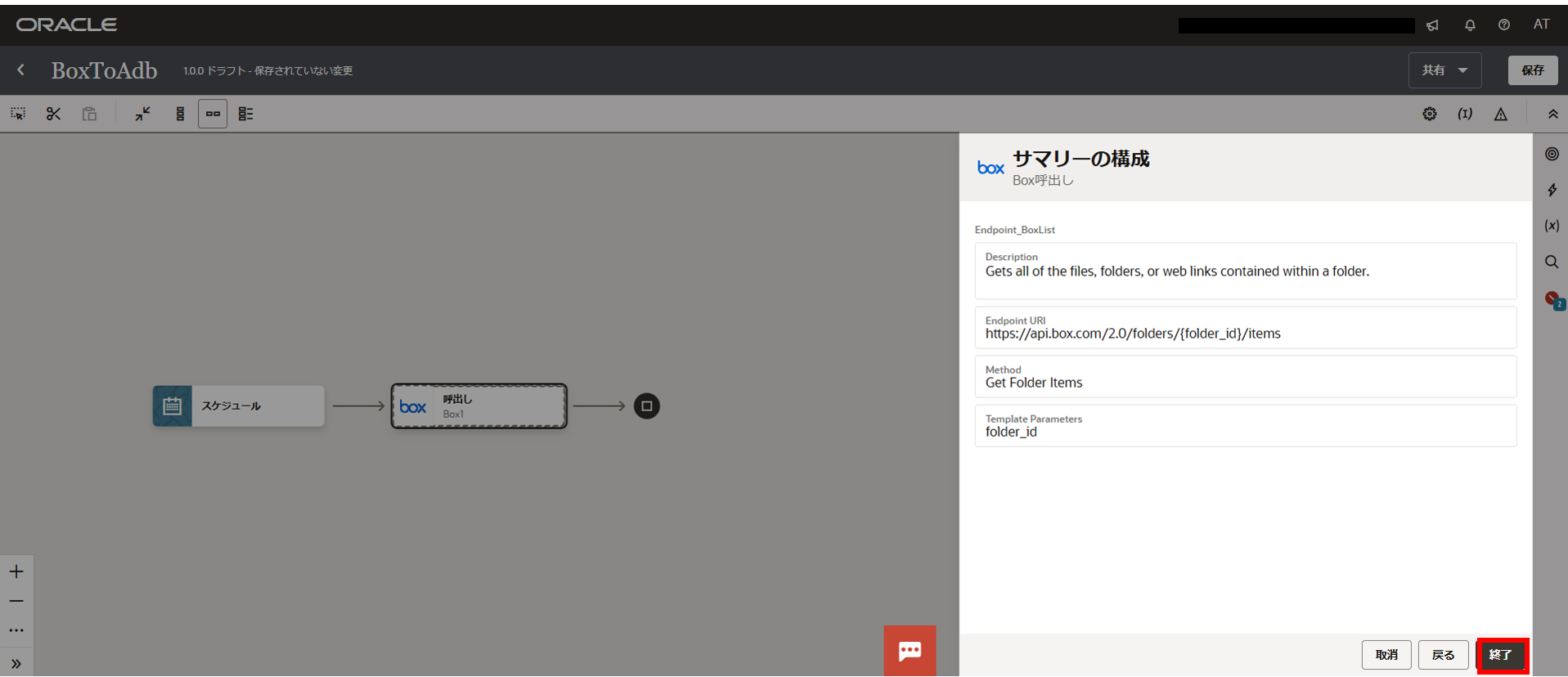Viewport: 1568px width, 677px height.
Task: Click the Get Folder Items method value
Action: tap(1034, 383)
